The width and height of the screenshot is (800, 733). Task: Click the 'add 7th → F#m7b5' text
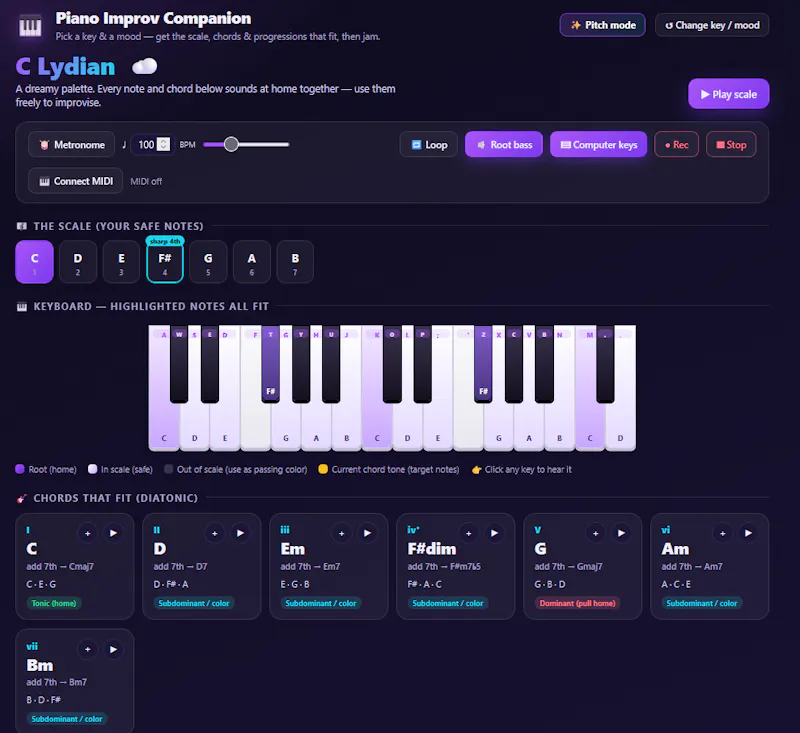click(444, 566)
